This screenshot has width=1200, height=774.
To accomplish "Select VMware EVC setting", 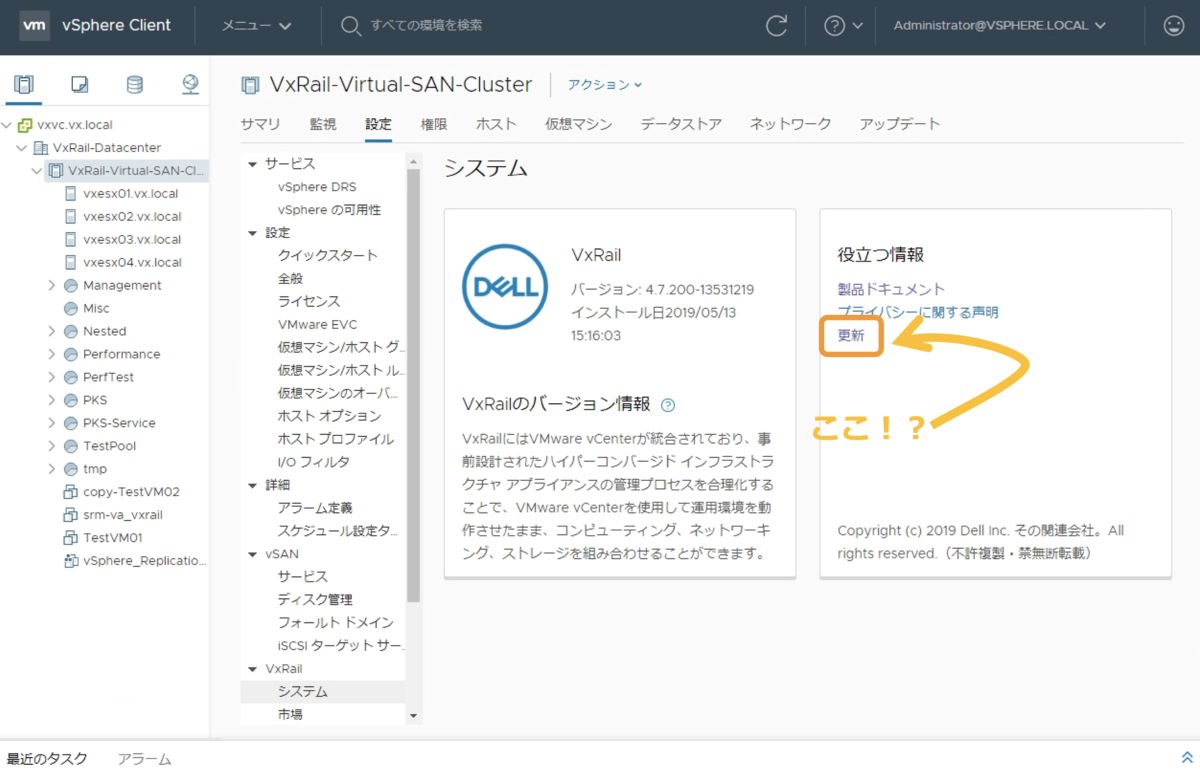I will (x=317, y=324).
